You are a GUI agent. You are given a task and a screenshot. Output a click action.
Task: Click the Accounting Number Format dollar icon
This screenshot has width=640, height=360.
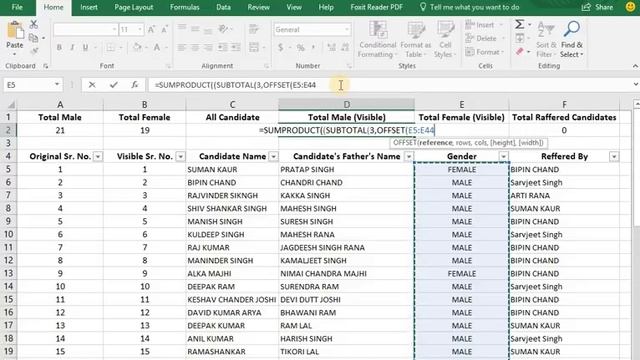[x=280, y=47]
